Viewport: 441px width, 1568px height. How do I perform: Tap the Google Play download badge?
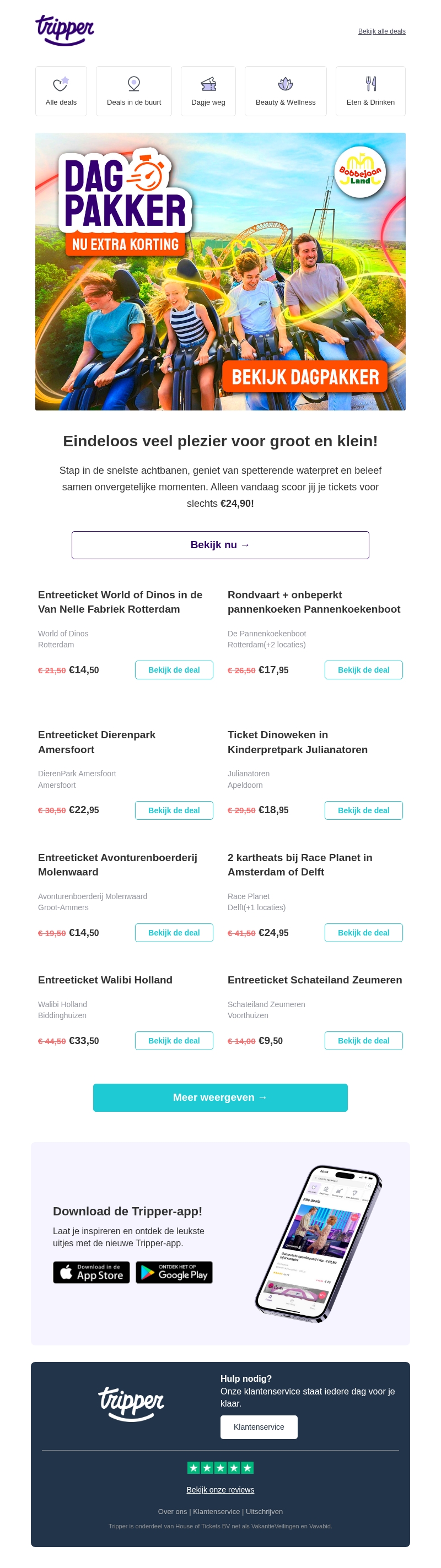tap(174, 1273)
